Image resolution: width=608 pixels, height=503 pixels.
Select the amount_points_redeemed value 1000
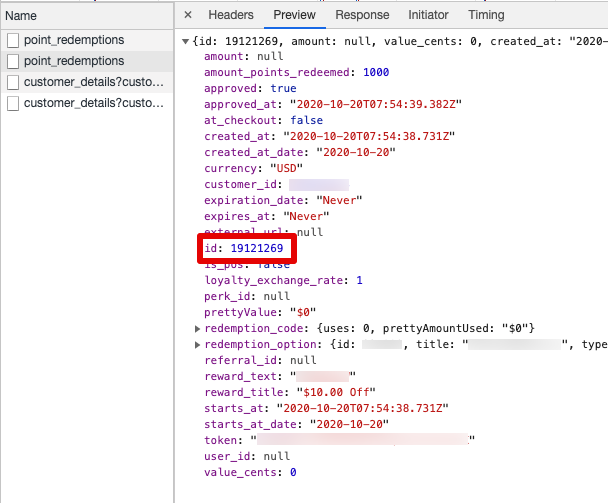pyautogui.click(x=376, y=73)
